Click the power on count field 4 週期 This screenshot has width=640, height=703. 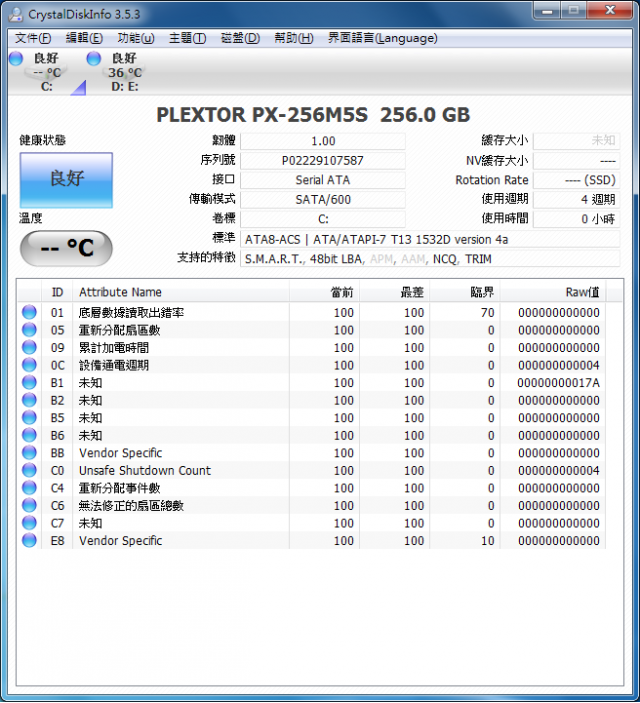click(x=576, y=200)
